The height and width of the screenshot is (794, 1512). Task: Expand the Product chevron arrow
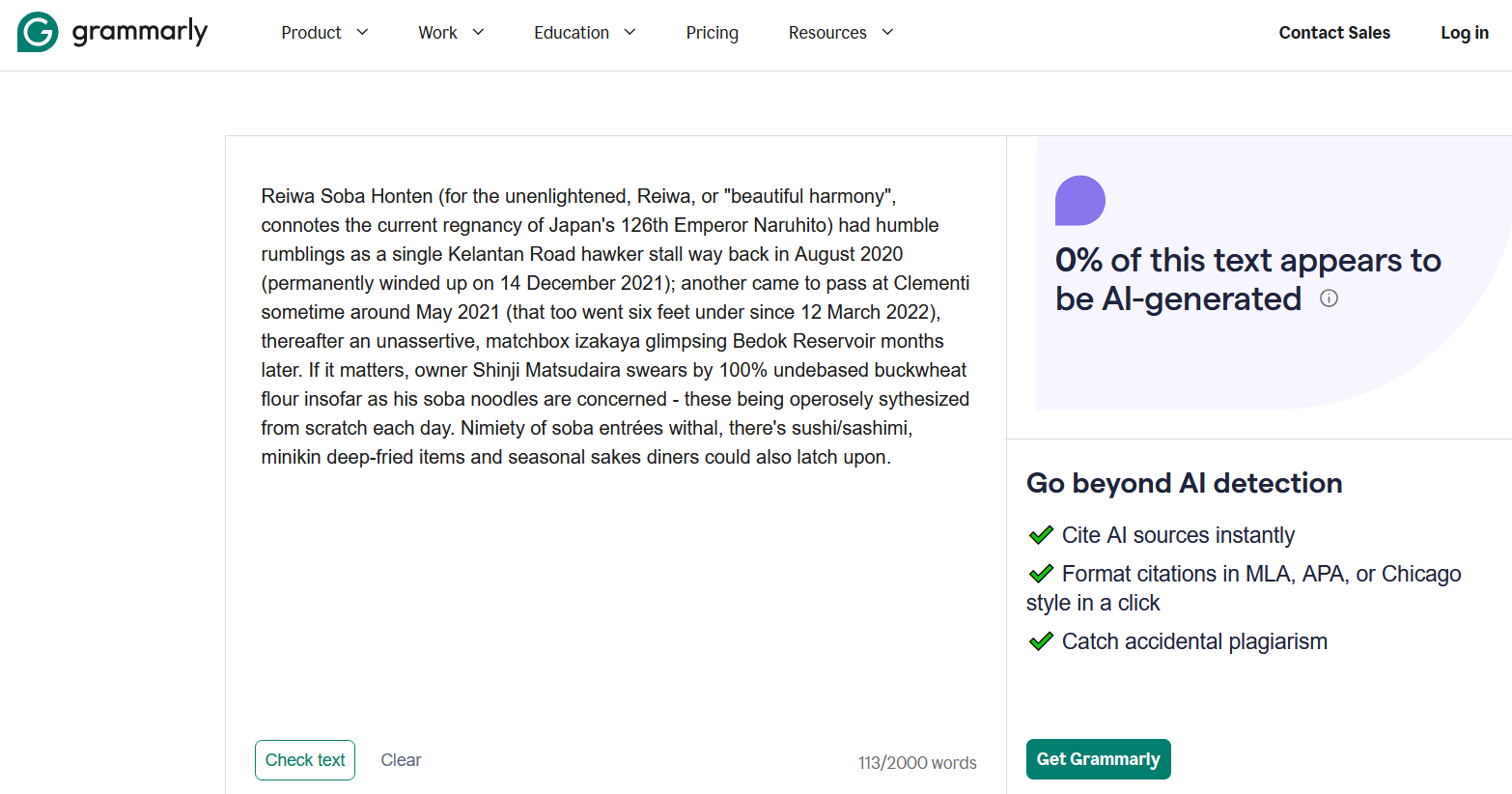362,32
